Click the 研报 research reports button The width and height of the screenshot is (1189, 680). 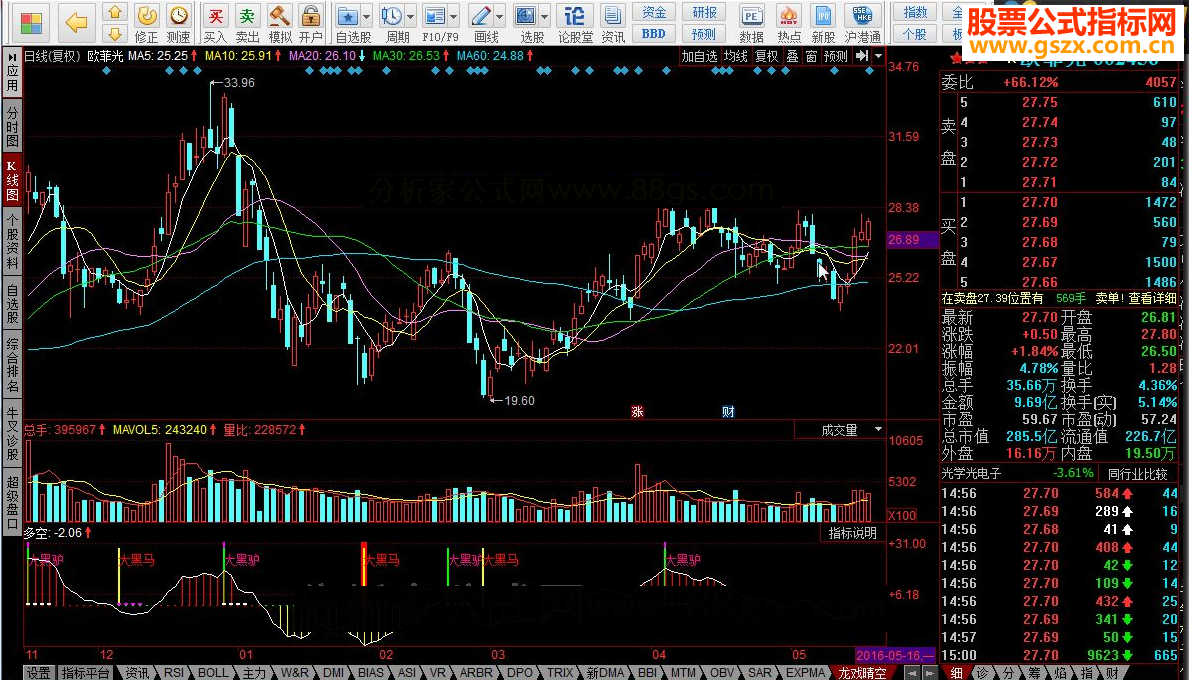704,12
